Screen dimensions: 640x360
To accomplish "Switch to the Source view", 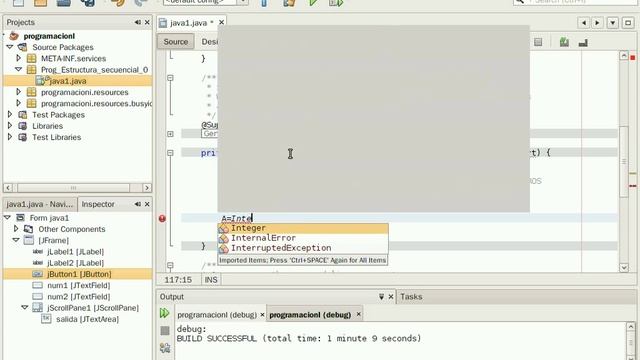I will (x=176, y=42).
